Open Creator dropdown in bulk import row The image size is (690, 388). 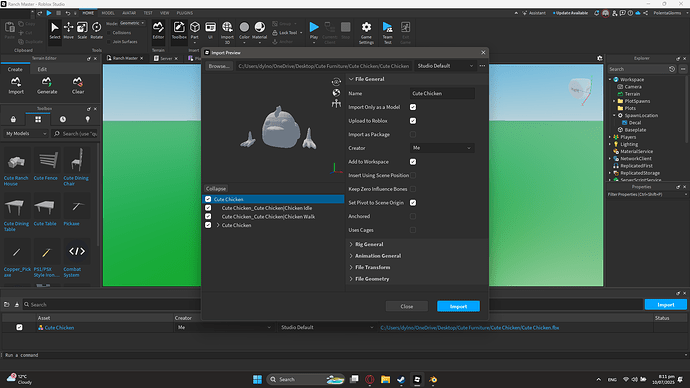(x=224, y=327)
